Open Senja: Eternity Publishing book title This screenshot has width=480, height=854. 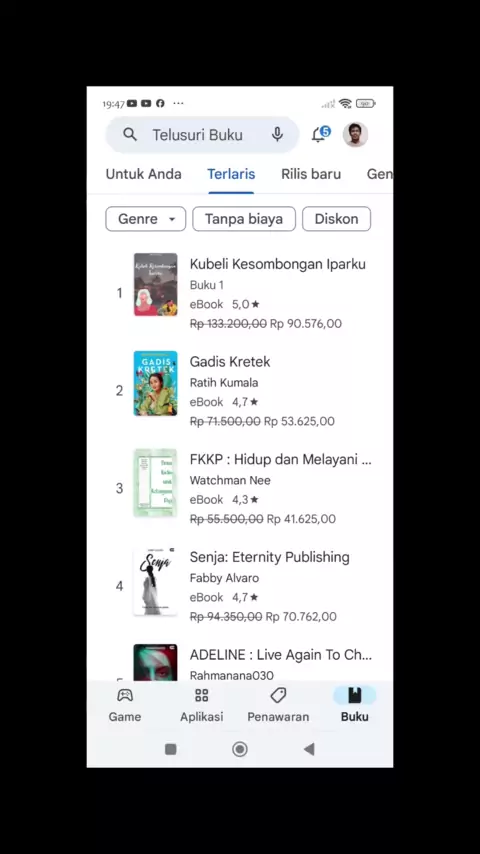(270, 557)
